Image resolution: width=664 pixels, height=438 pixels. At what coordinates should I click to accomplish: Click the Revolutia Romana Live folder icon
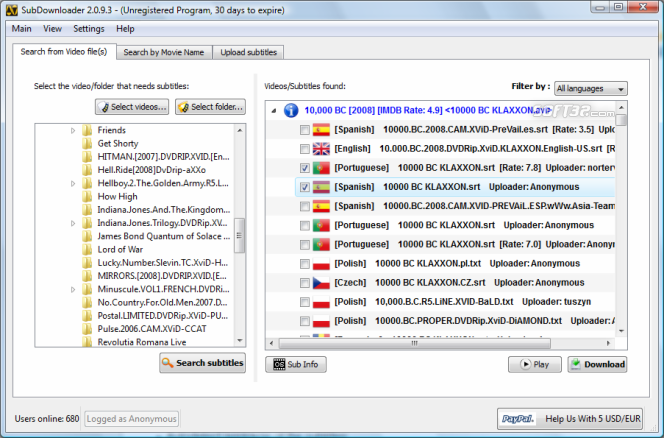87,342
